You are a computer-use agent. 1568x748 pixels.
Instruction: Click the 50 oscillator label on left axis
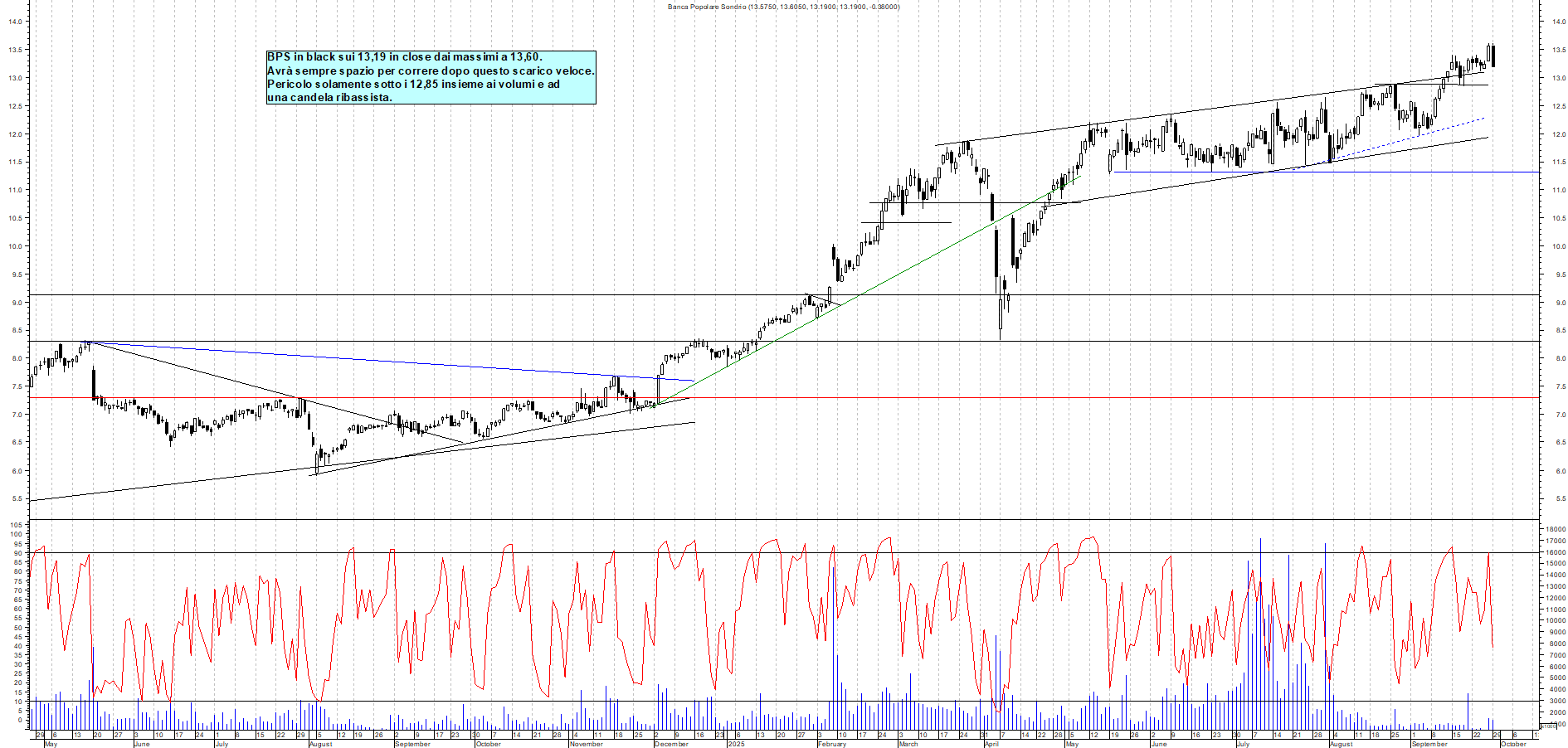tap(16, 628)
